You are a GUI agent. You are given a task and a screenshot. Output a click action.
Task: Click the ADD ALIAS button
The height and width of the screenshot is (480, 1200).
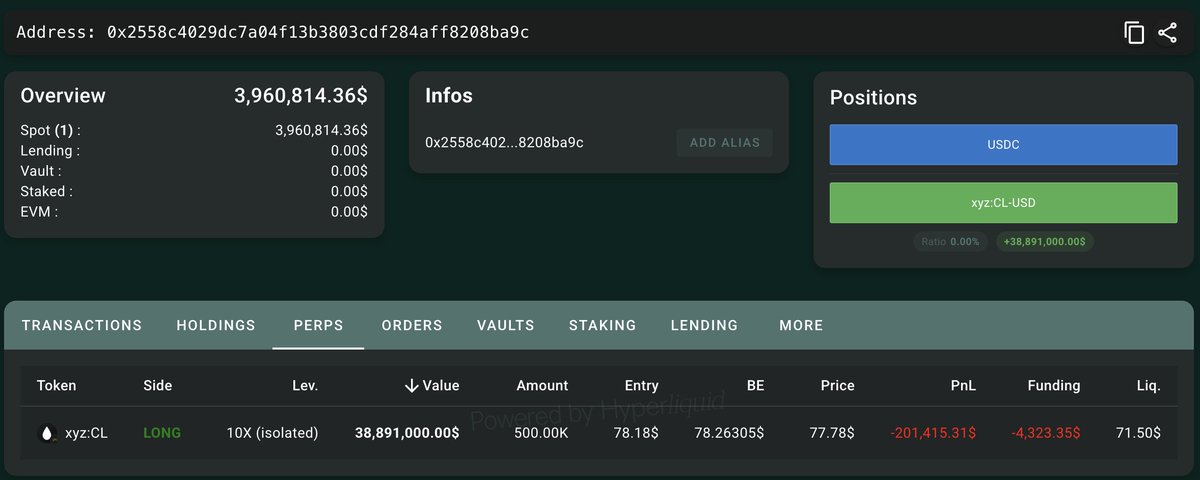tap(725, 142)
